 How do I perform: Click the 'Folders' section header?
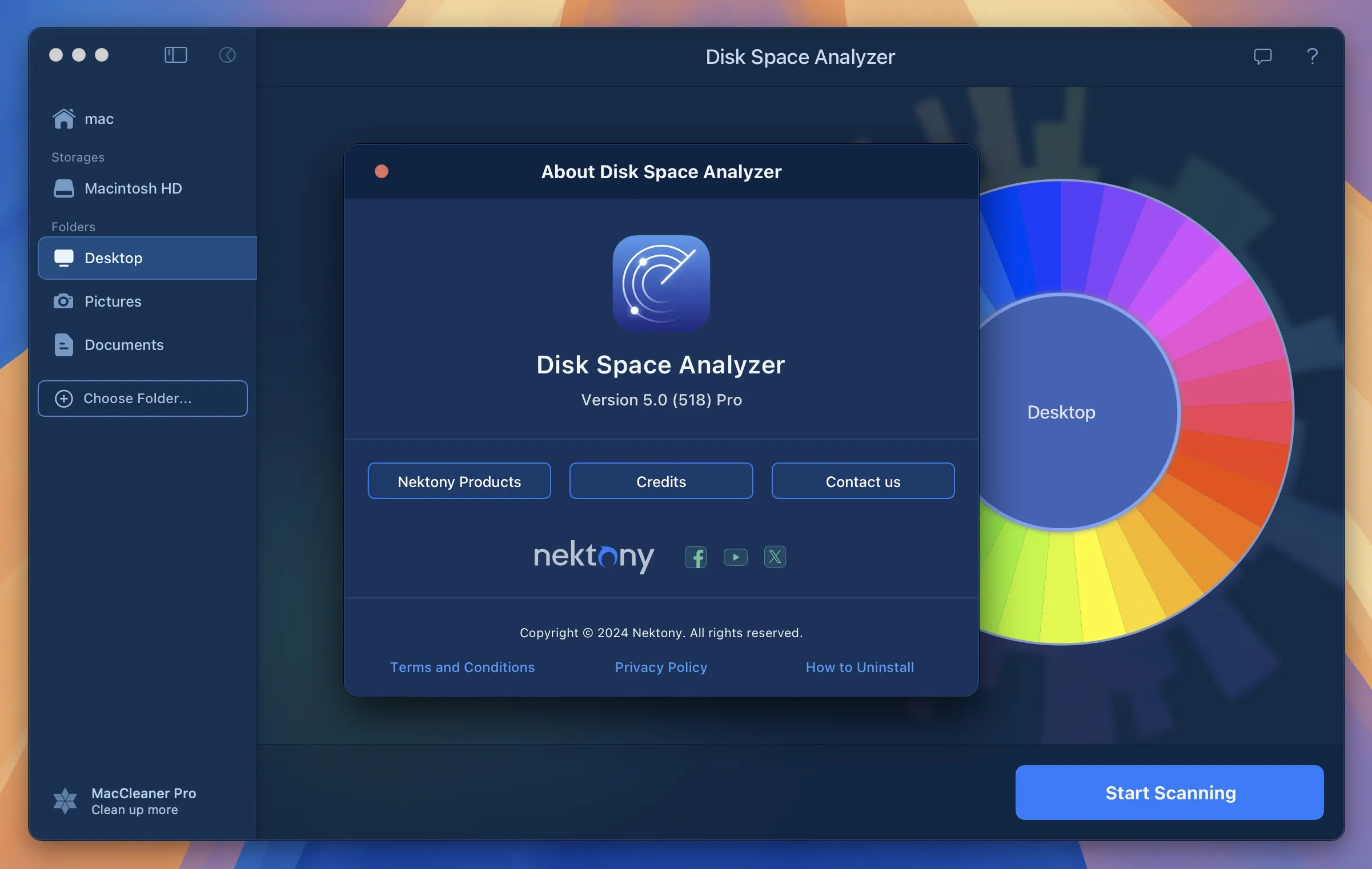[x=73, y=227]
